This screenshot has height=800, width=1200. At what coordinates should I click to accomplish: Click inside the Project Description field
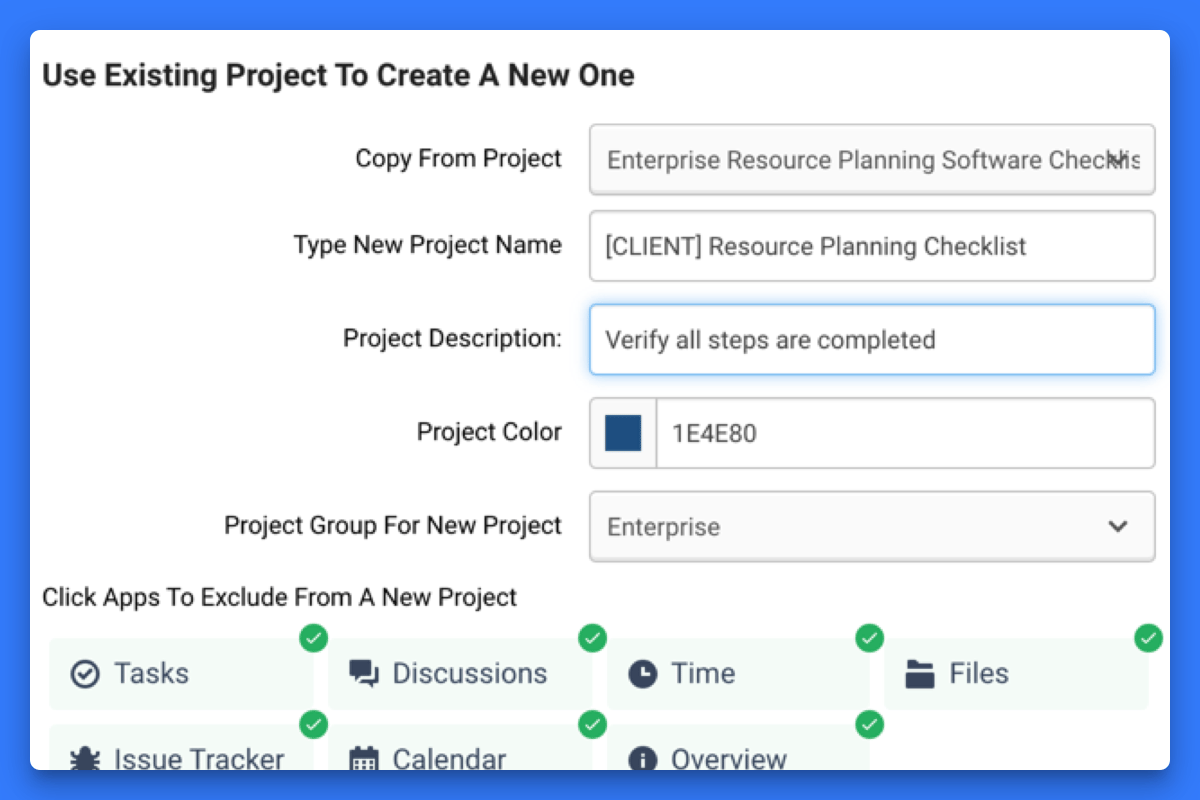tap(872, 340)
